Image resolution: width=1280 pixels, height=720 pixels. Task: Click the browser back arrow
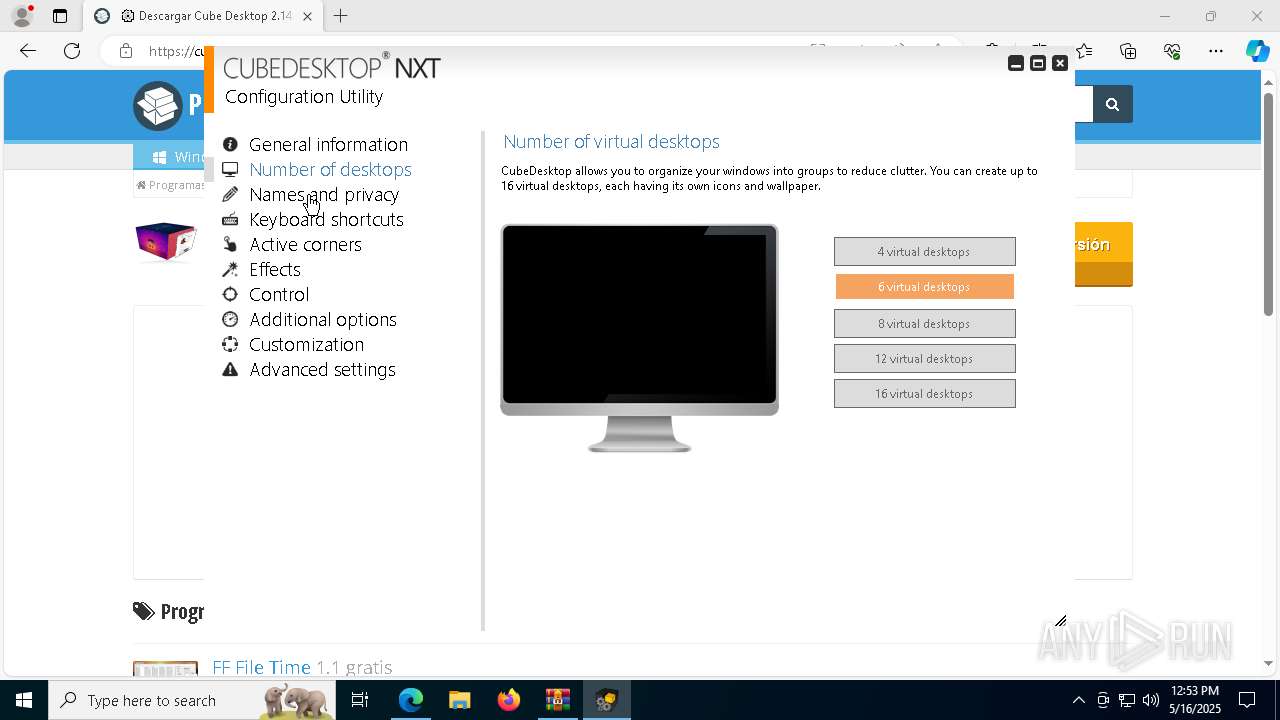tap(28, 51)
